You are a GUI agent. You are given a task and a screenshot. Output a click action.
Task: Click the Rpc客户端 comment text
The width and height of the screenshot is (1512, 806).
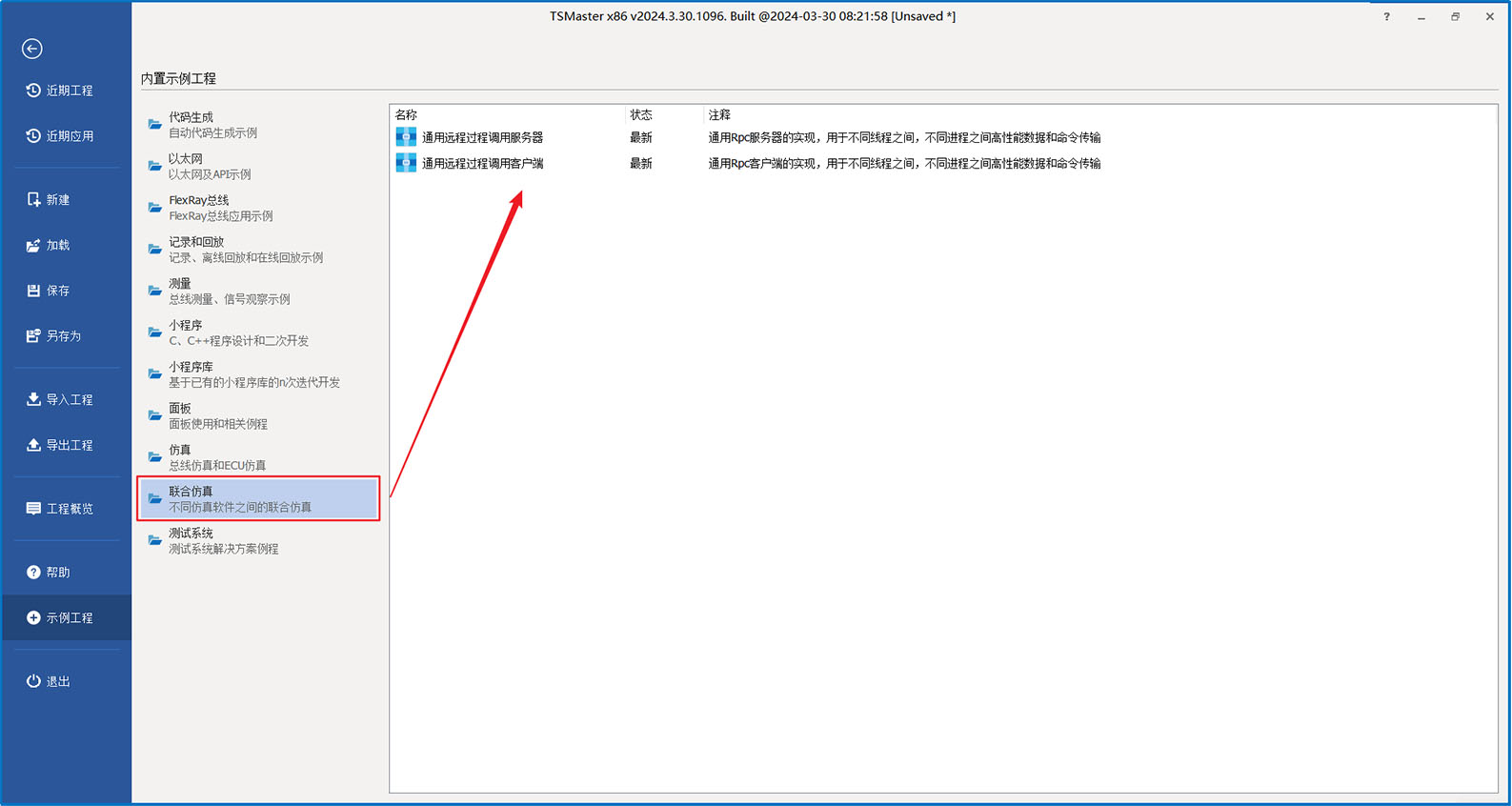[x=904, y=163]
